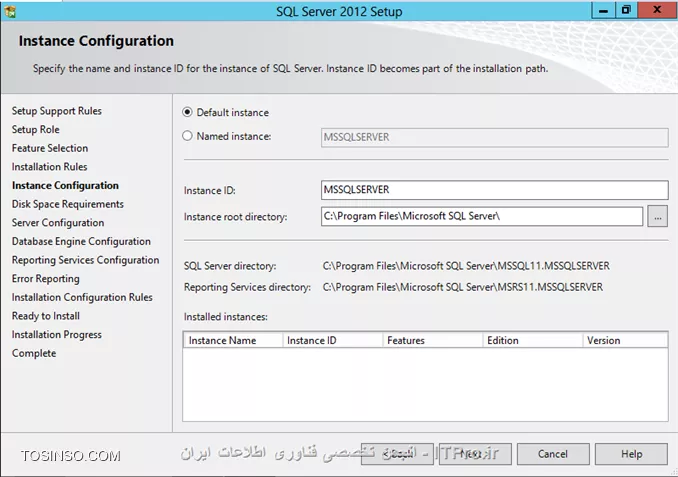The height and width of the screenshot is (477, 678).
Task: Sort by Instance Name column header
Action: (x=233, y=340)
